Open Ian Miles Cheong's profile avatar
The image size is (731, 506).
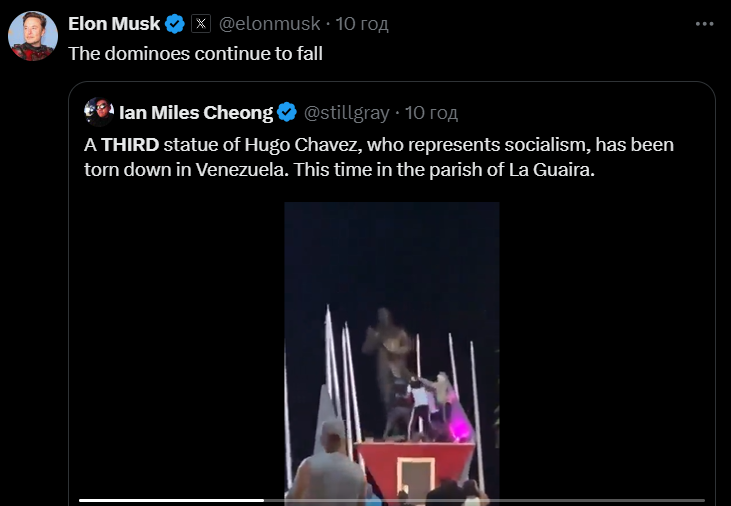pyautogui.click(x=99, y=110)
